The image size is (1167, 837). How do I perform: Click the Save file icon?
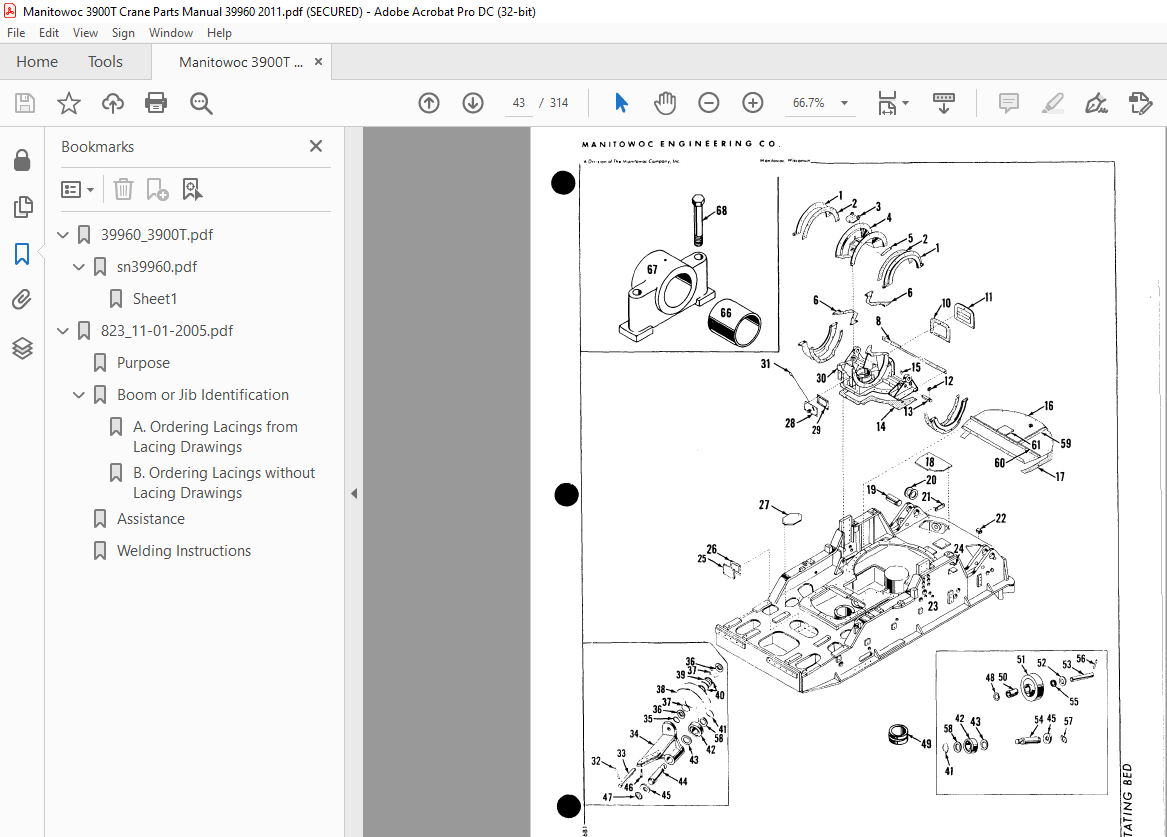[x=25, y=103]
